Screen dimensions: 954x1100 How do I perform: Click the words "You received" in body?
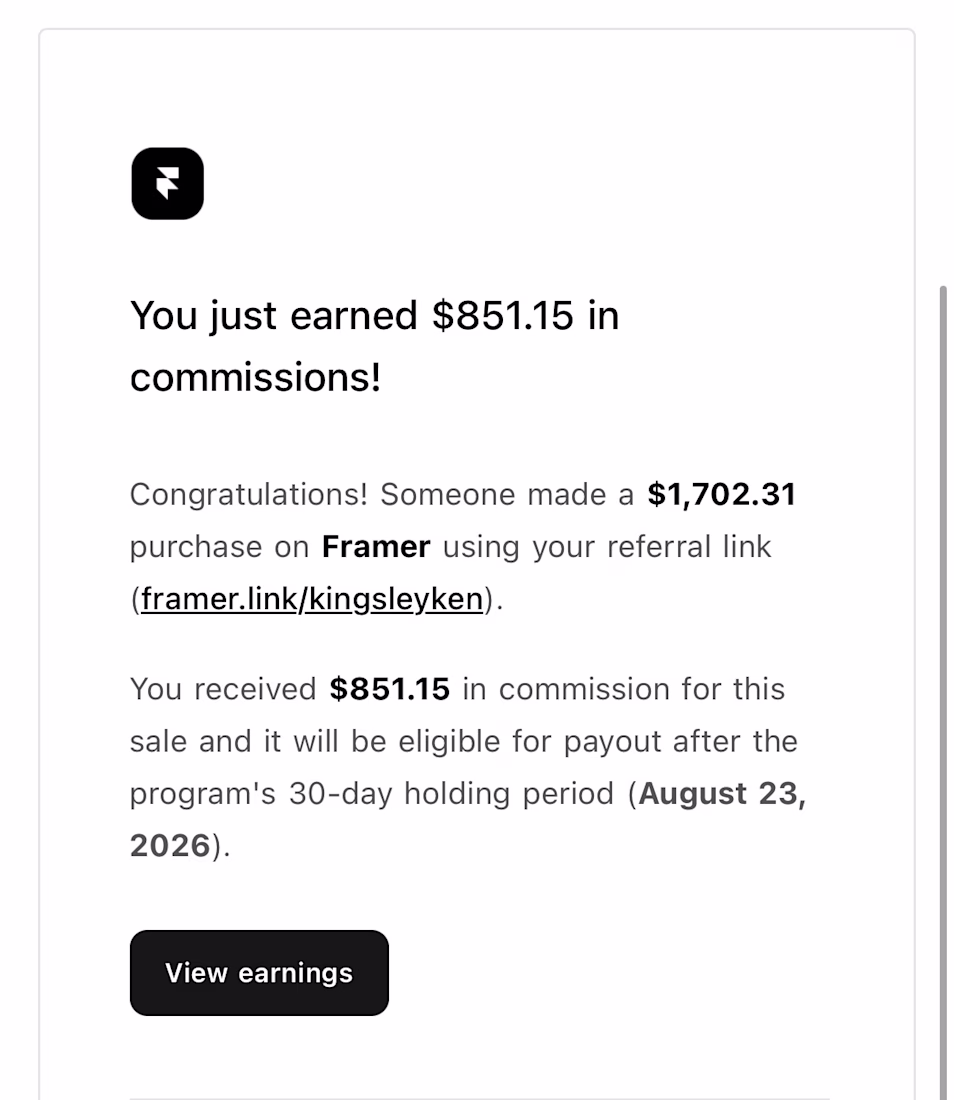(223, 689)
